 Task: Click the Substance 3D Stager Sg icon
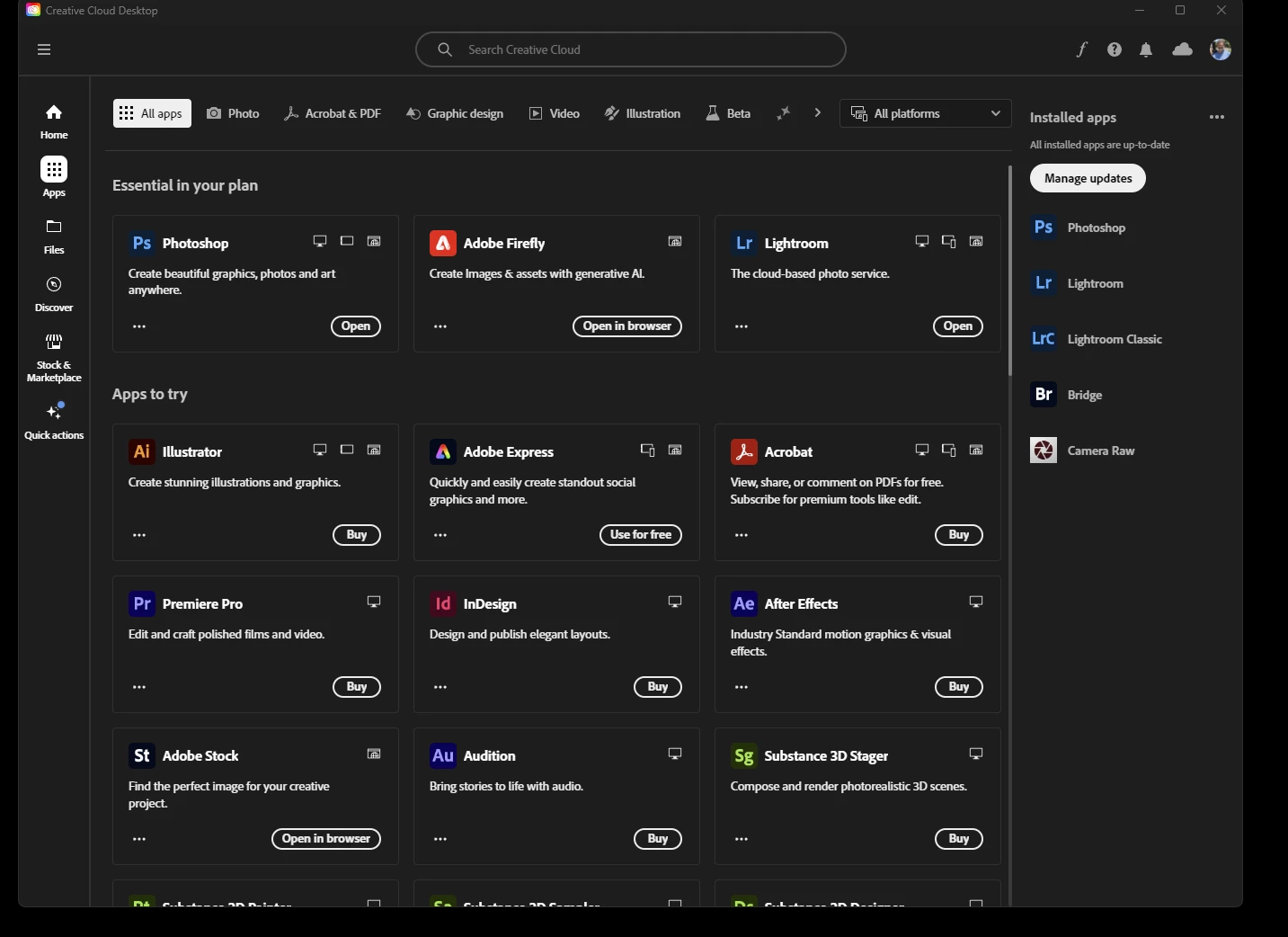744,755
